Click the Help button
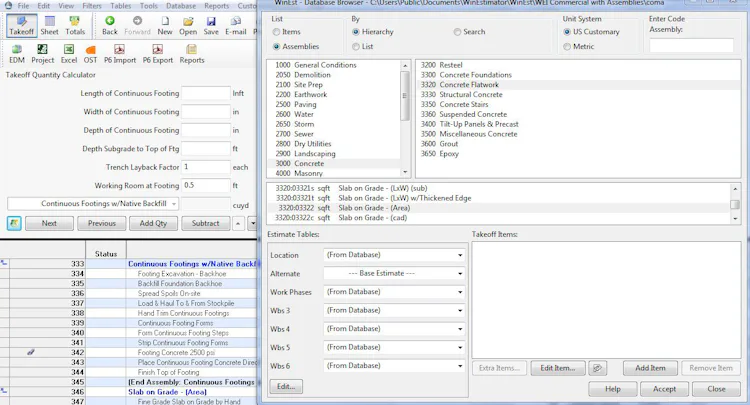750x405 pixels. click(613, 389)
